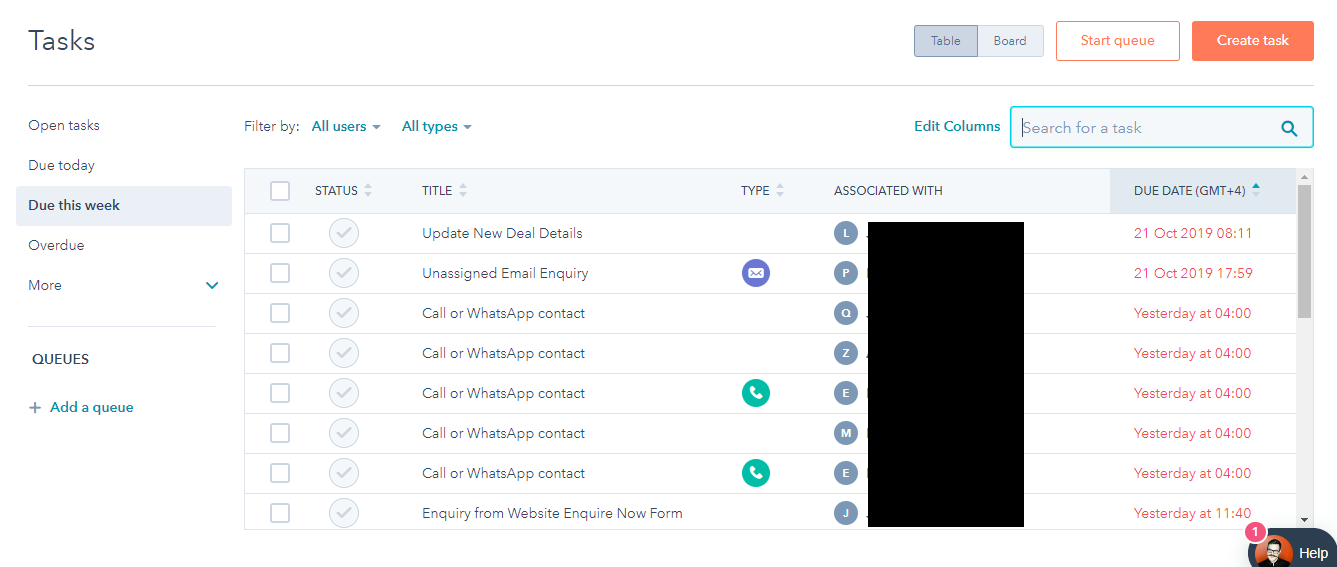Switch to Board view
Image resolution: width=1337 pixels, height=567 pixels.
(1010, 41)
